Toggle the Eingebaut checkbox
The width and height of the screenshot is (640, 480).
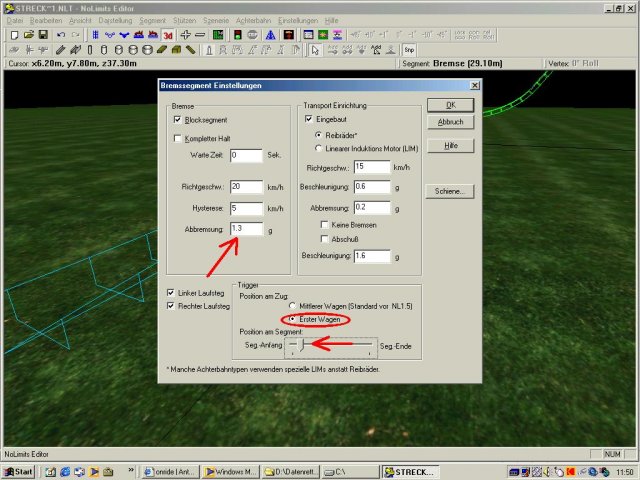click(309, 119)
